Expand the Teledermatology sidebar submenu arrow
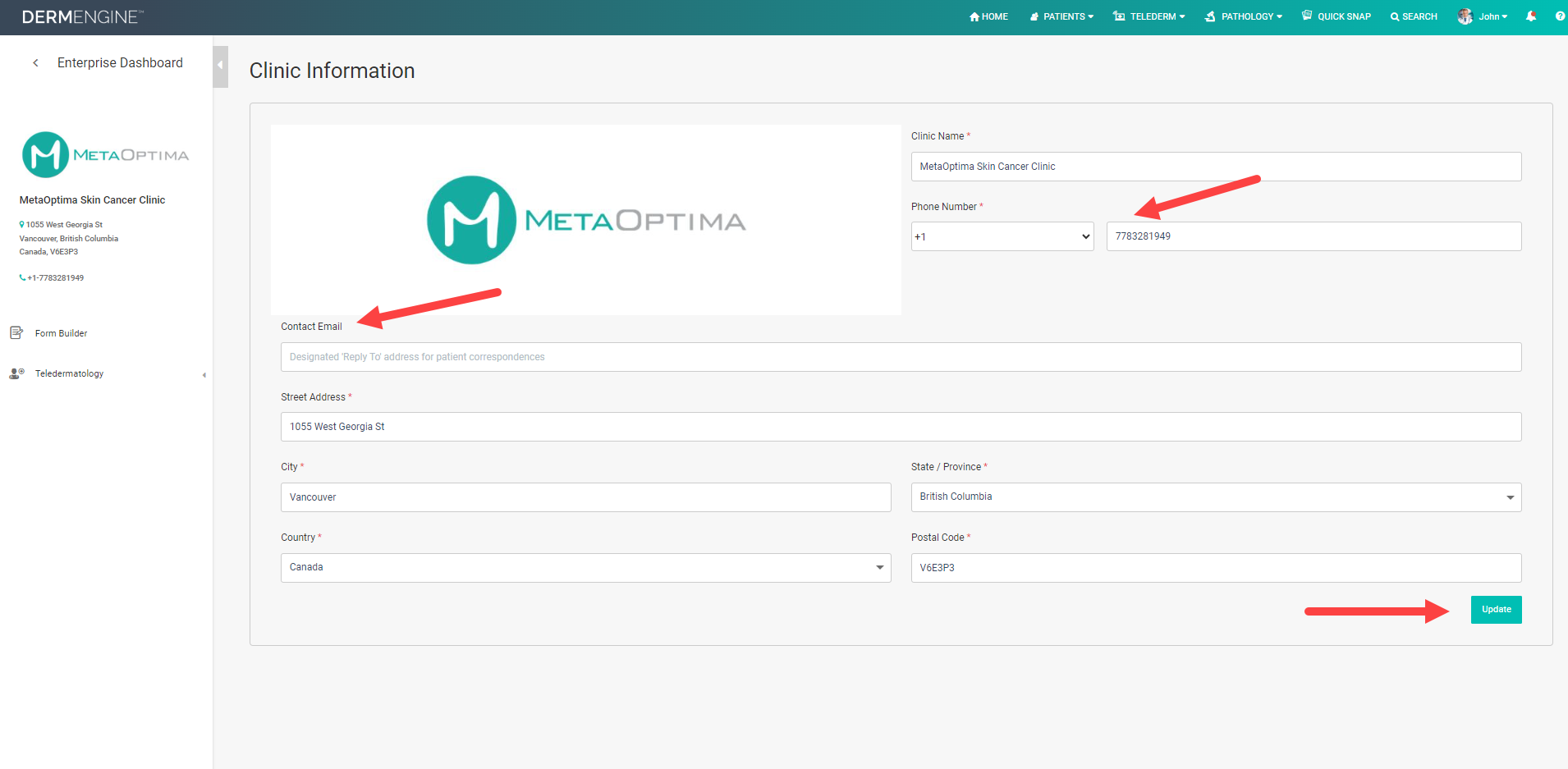This screenshot has width=1568, height=769. (204, 375)
